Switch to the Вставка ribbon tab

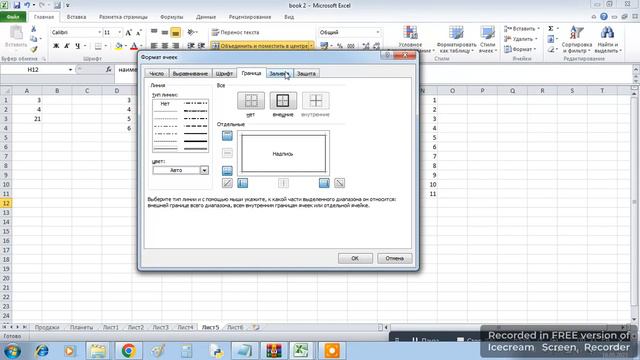point(76,17)
